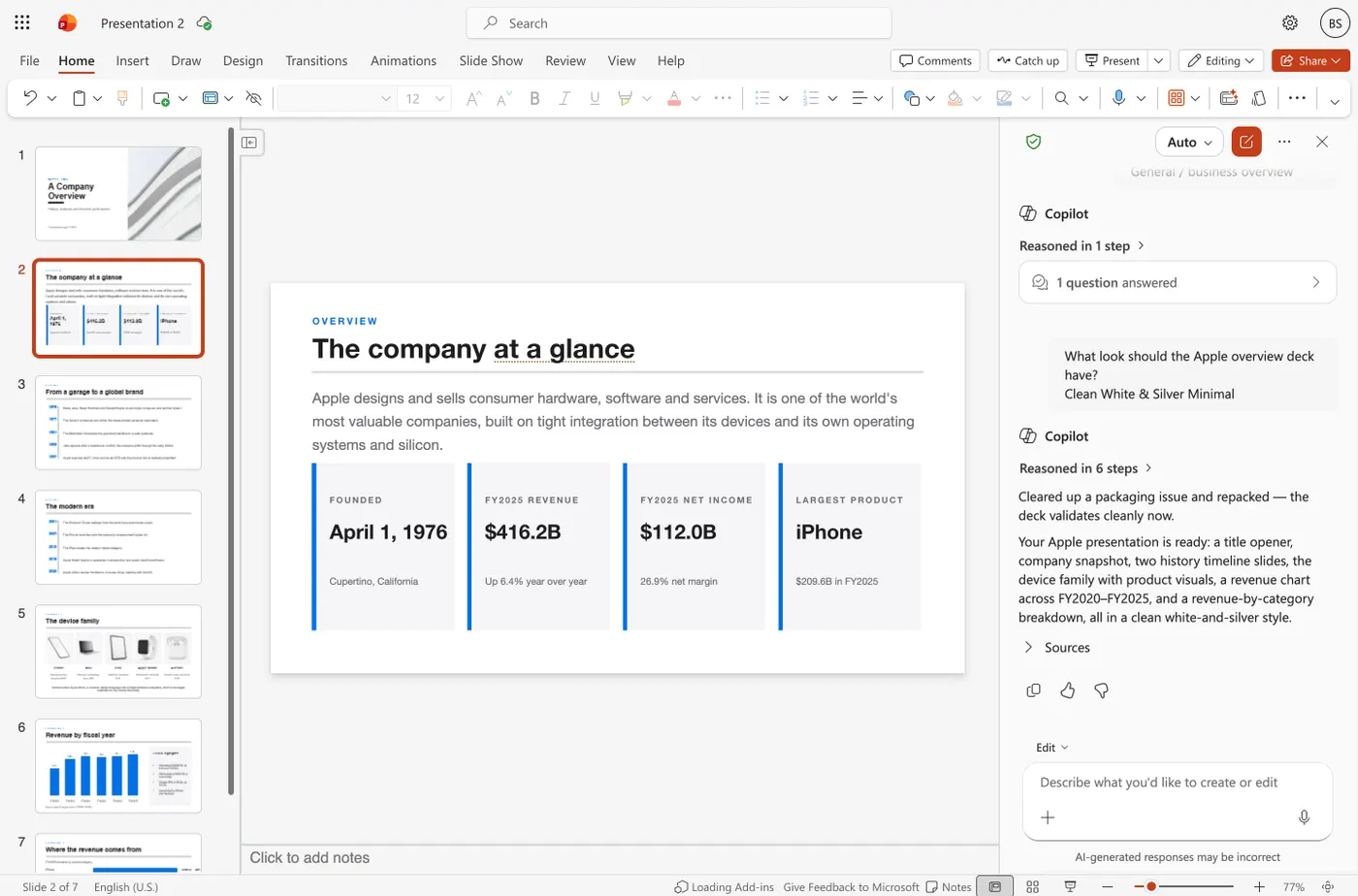Select slide 5 thumbnail The device family

(118, 652)
